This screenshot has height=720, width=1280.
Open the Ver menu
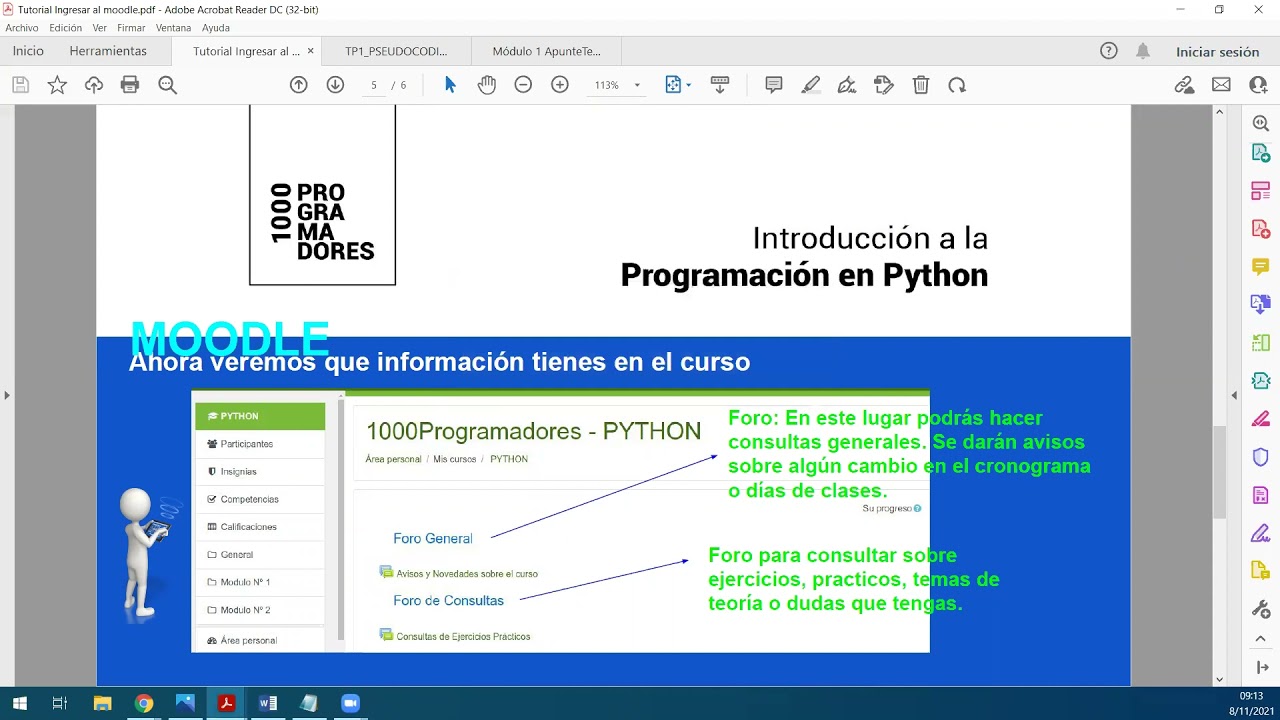(100, 28)
